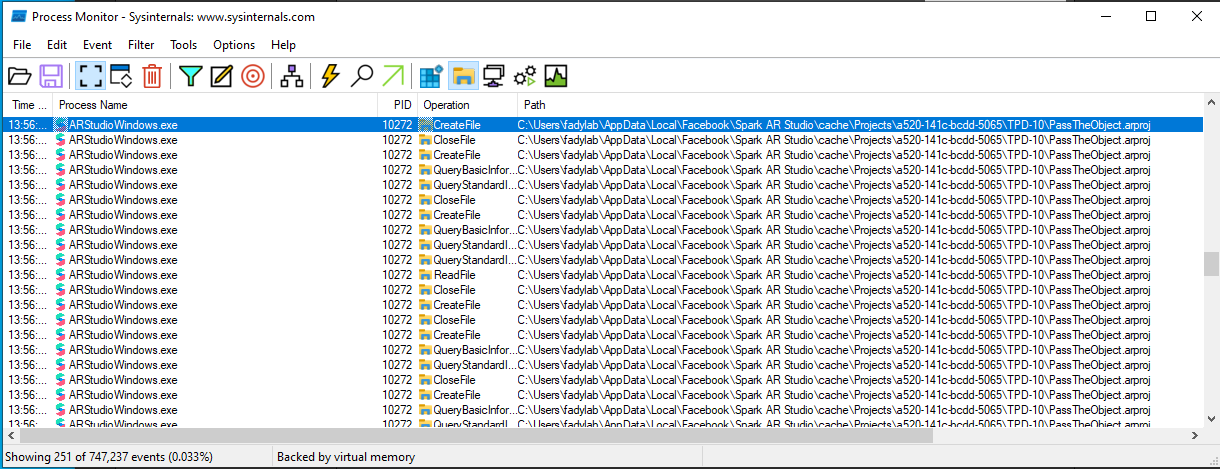Click the Save floppy disk icon
Image resolution: width=1220 pixels, height=469 pixels.
51,75
